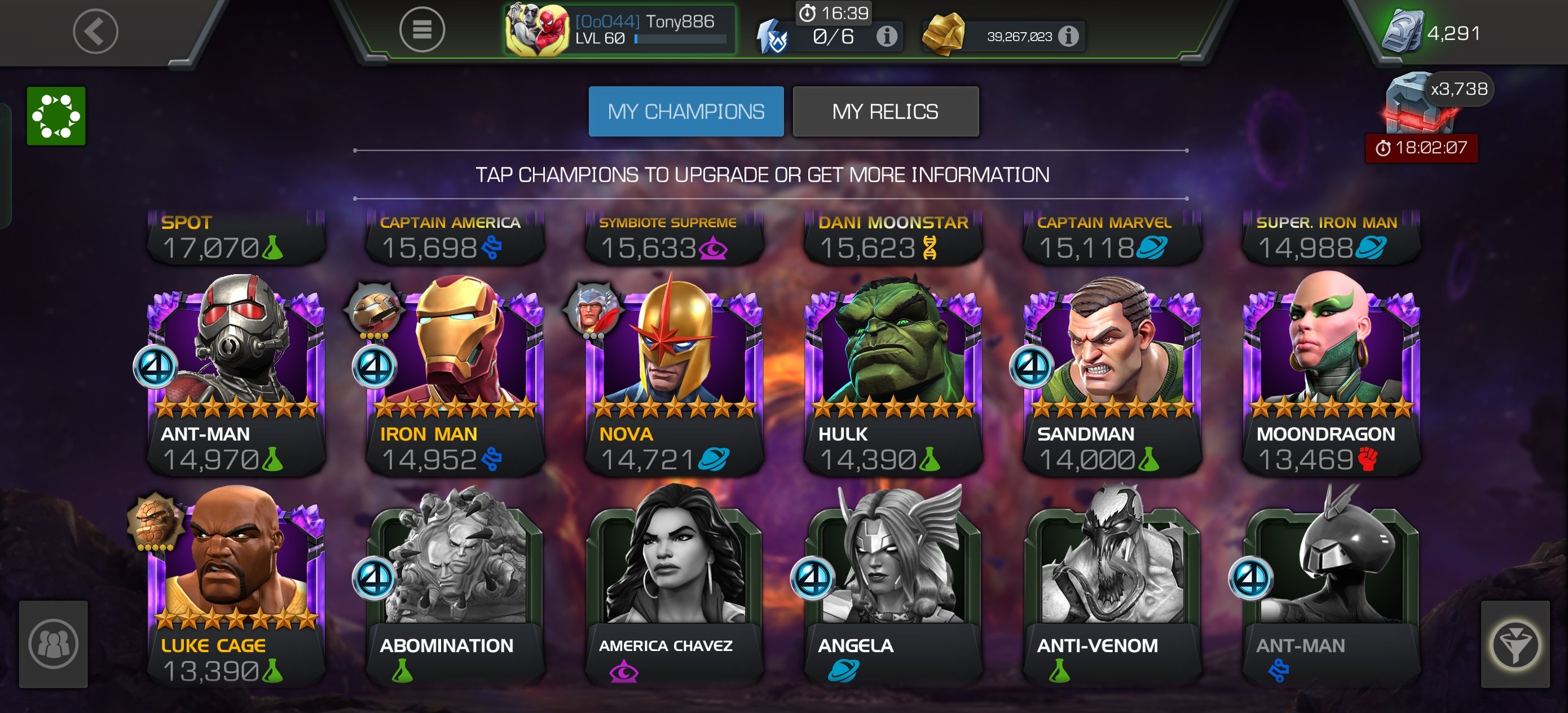Select the Luke Cage champion card

236,586
